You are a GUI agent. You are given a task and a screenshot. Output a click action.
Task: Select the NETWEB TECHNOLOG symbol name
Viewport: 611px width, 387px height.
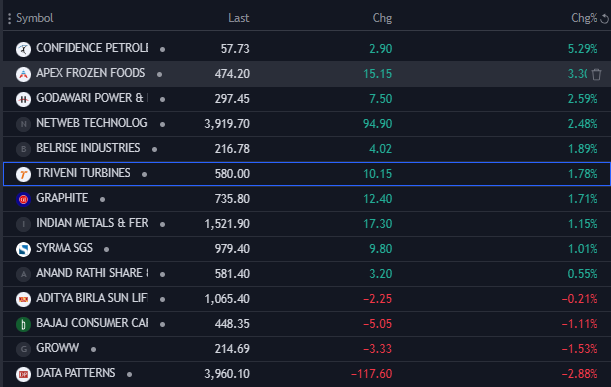tap(92, 123)
